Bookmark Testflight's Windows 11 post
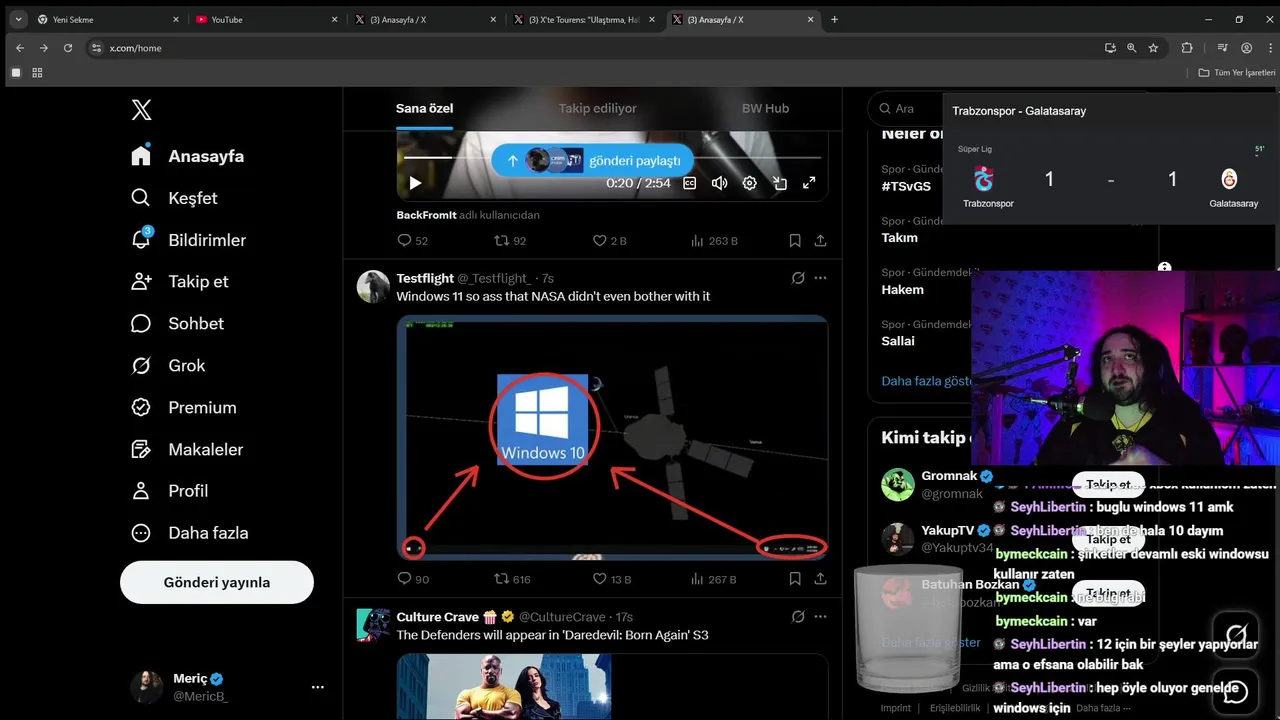This screenshot has height=720, width=1280. tap(795, 579)
